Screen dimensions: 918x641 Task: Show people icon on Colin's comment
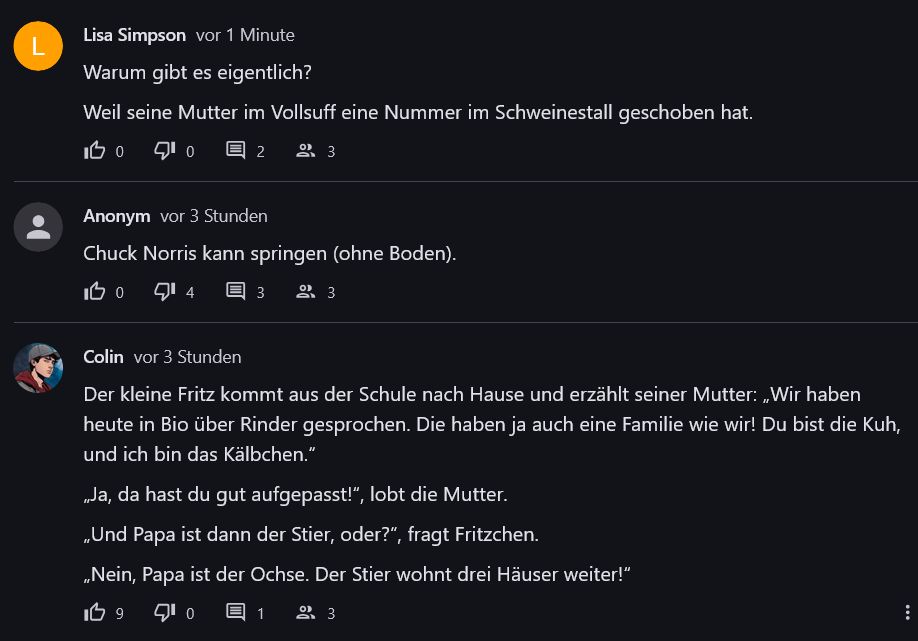pyautogui.click(x=306, y=613)
